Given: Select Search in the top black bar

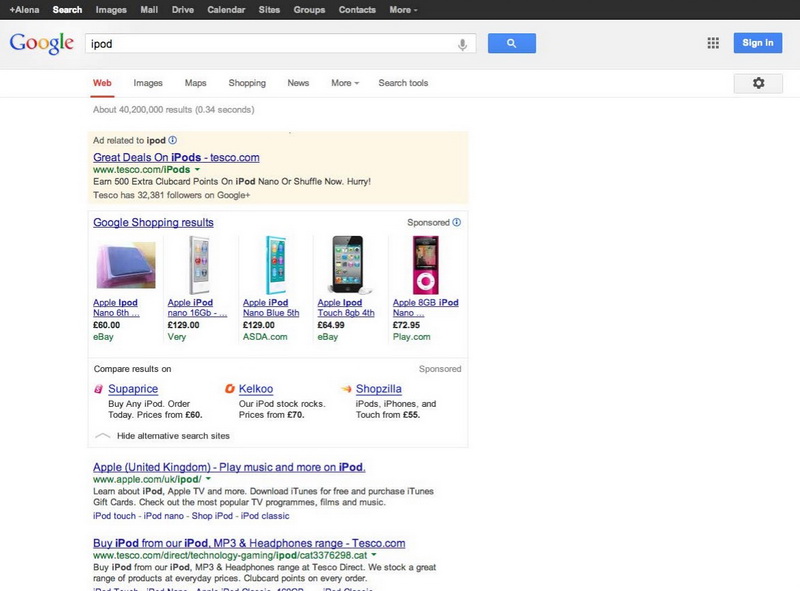Looking at the screenshot, I should (x=67, y=10).
